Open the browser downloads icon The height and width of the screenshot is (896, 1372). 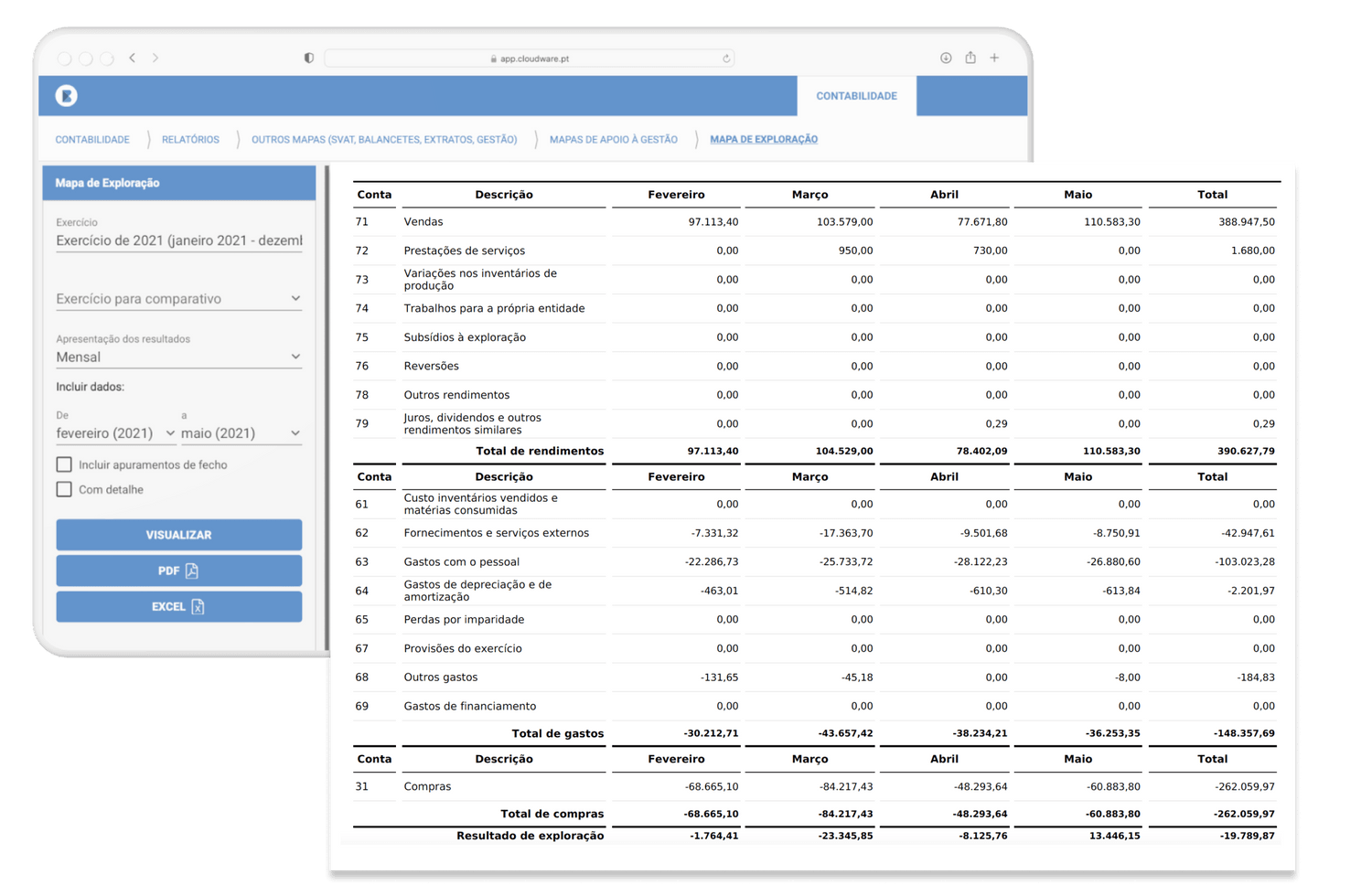click(946, 58)
